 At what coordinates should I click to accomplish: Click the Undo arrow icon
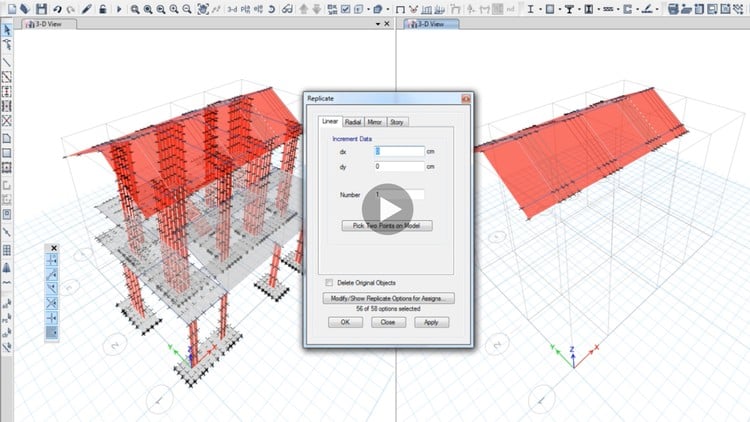tap(57, 9)
